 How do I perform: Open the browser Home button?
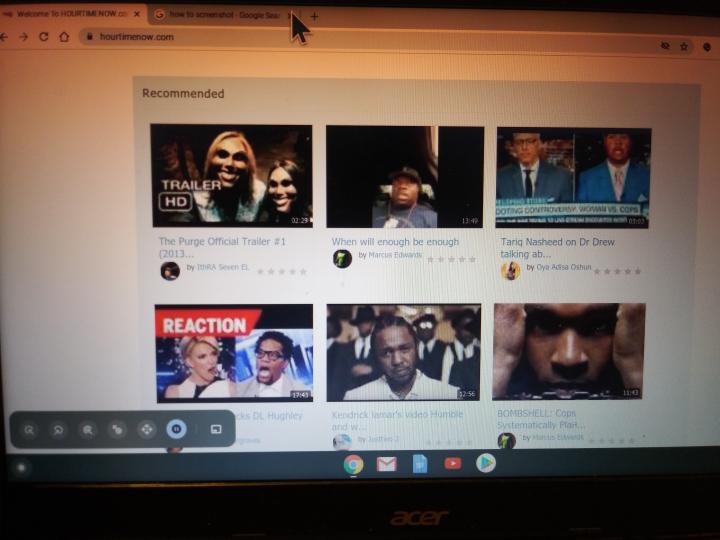coord(64,37)
